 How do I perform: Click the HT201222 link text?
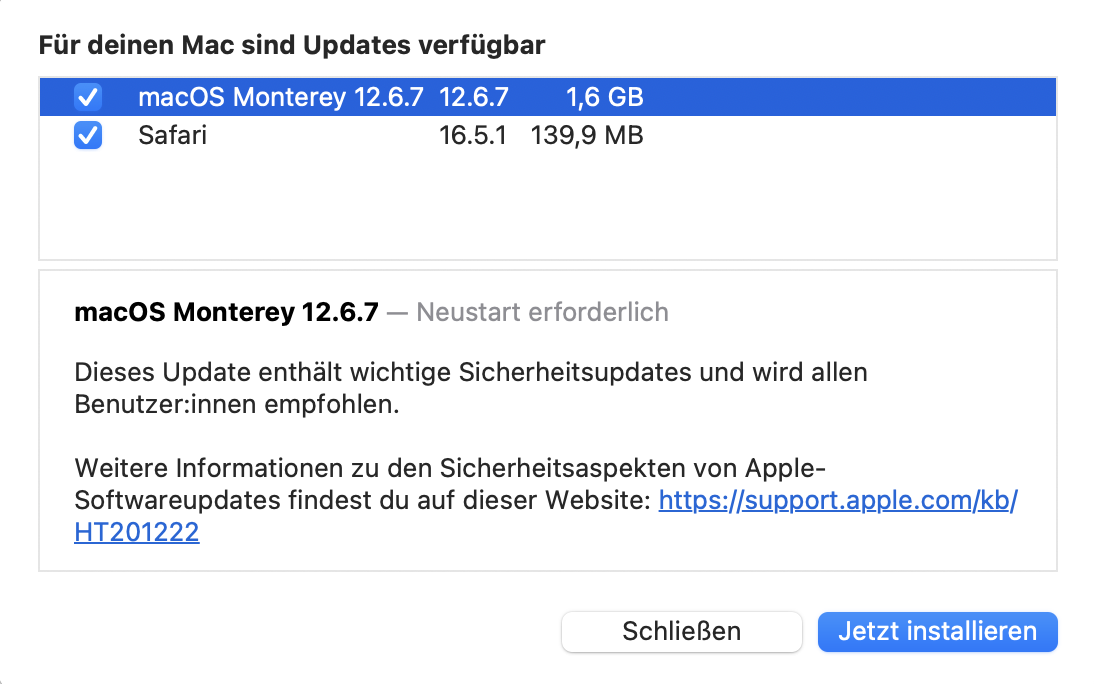137,533
